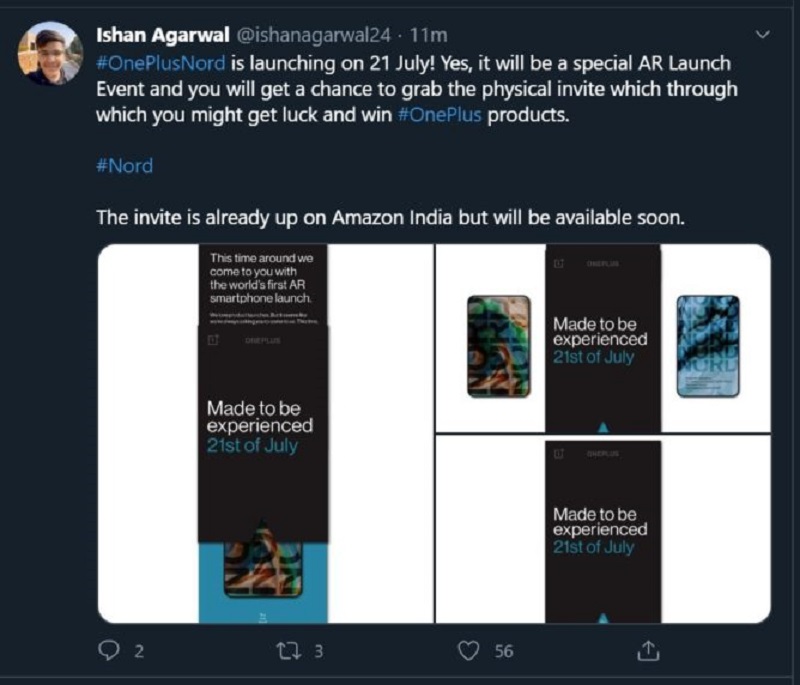
Task: Click the 56 likes count
Action: pyautogui.click(x=504, y=651)
